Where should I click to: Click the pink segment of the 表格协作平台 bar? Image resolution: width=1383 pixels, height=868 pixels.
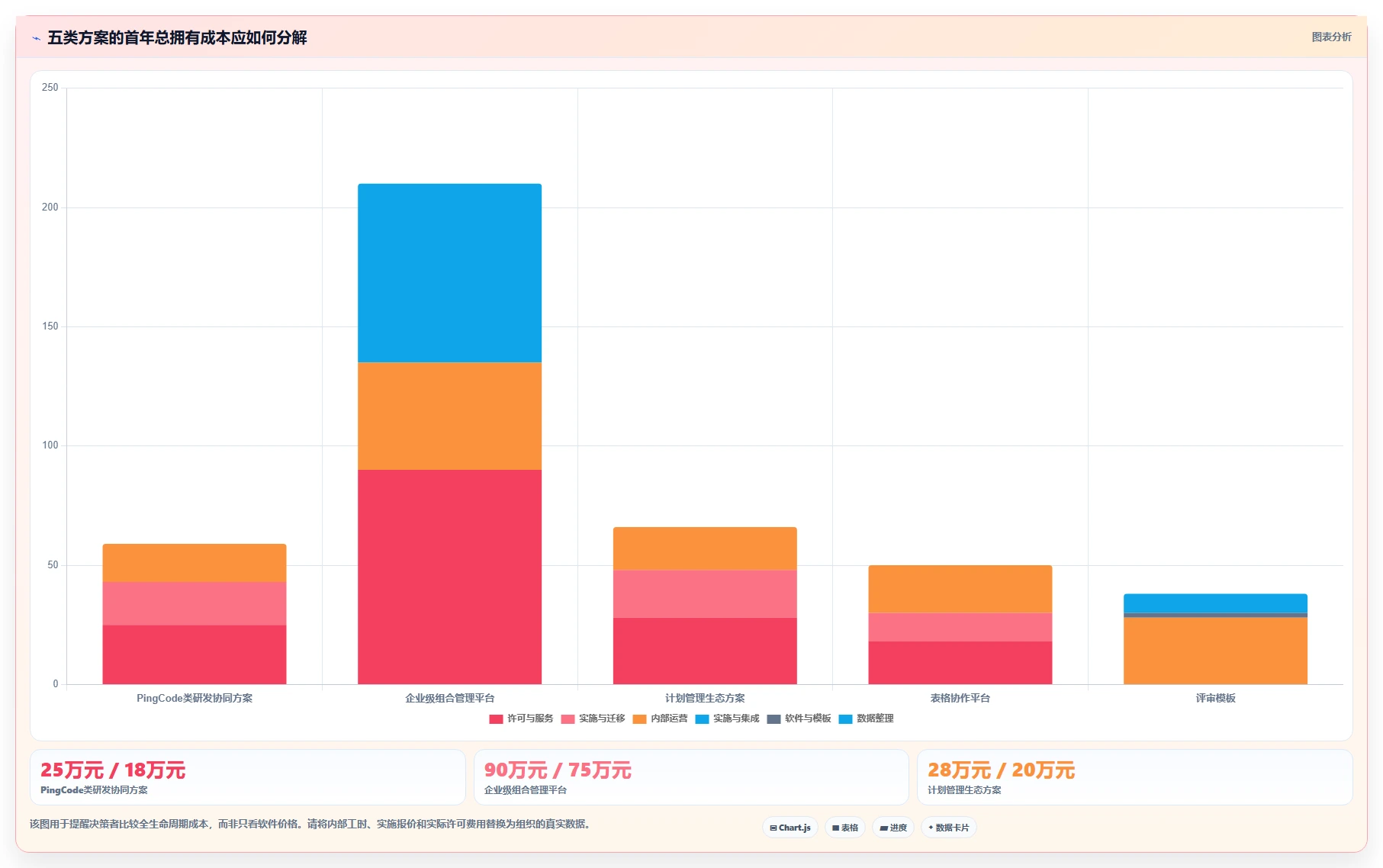pos(960,627)
